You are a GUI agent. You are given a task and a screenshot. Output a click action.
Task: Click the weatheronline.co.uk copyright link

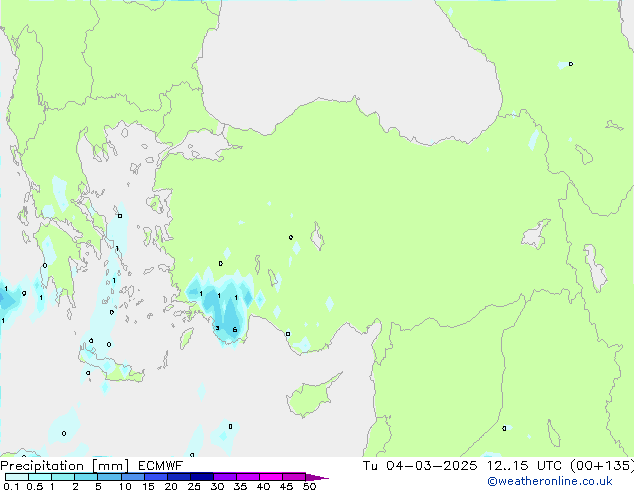[550, 481]
